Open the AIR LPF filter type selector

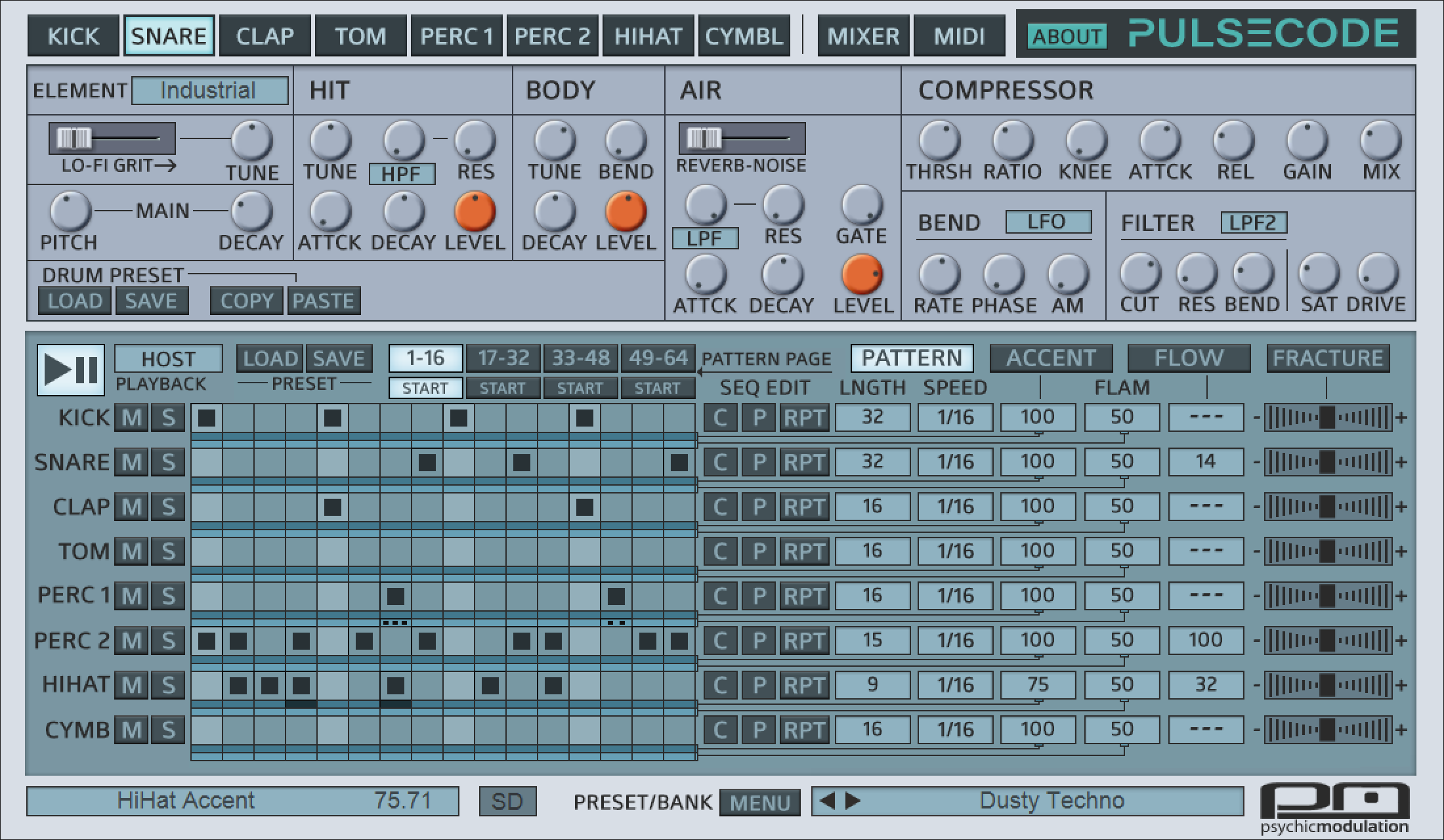705,238
